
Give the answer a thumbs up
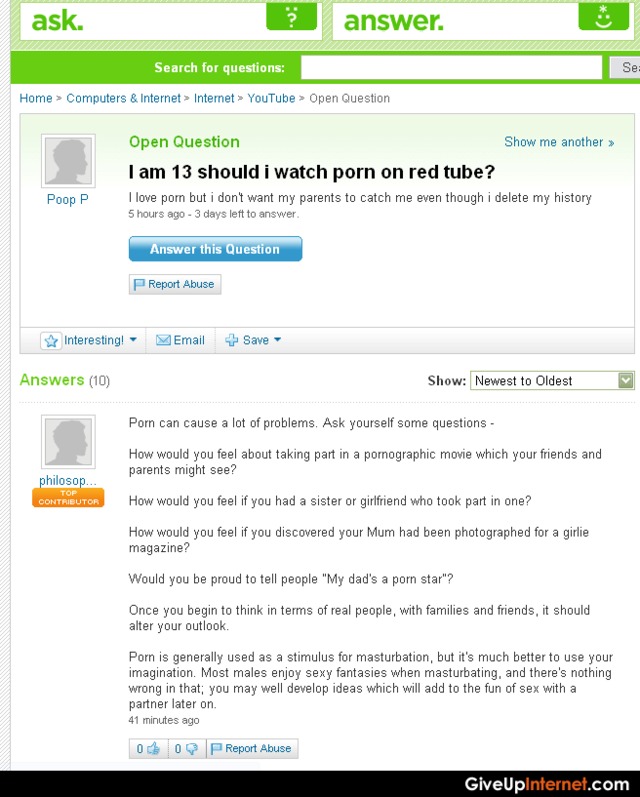tap(148, 748)
